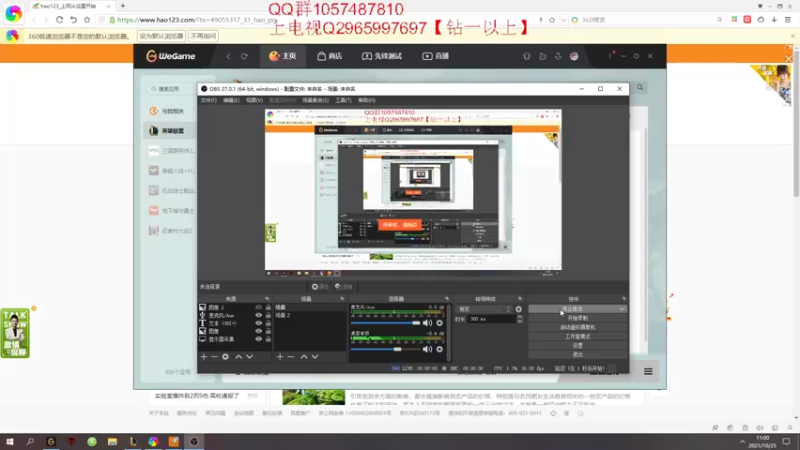Viewport: 800px width, 450px height.
Task: Click WeGame refresh icon
Action: (244, 56)
